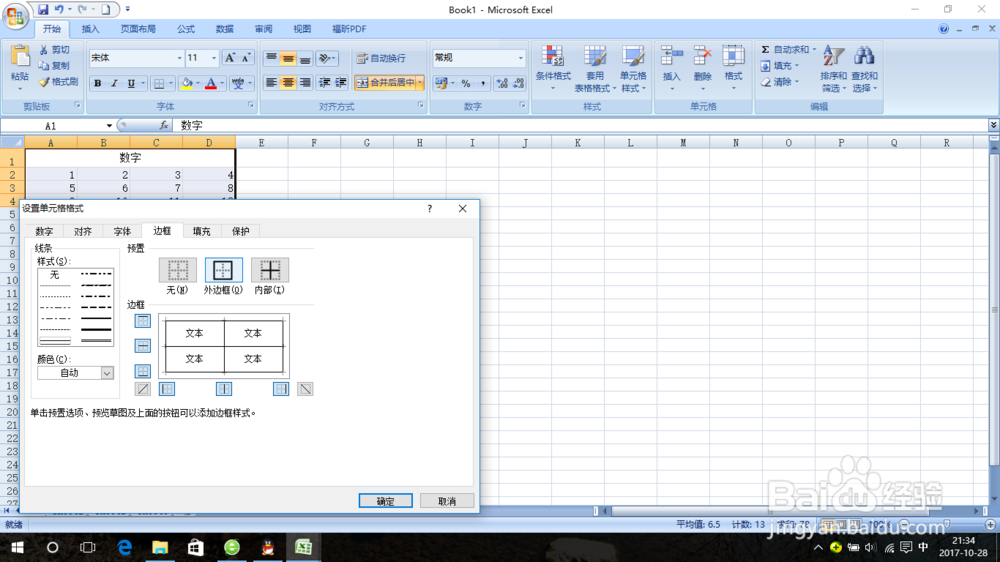Open the 宋体 font name dropdown
This screenshot has width=1000, height=562.
(179, 58)
